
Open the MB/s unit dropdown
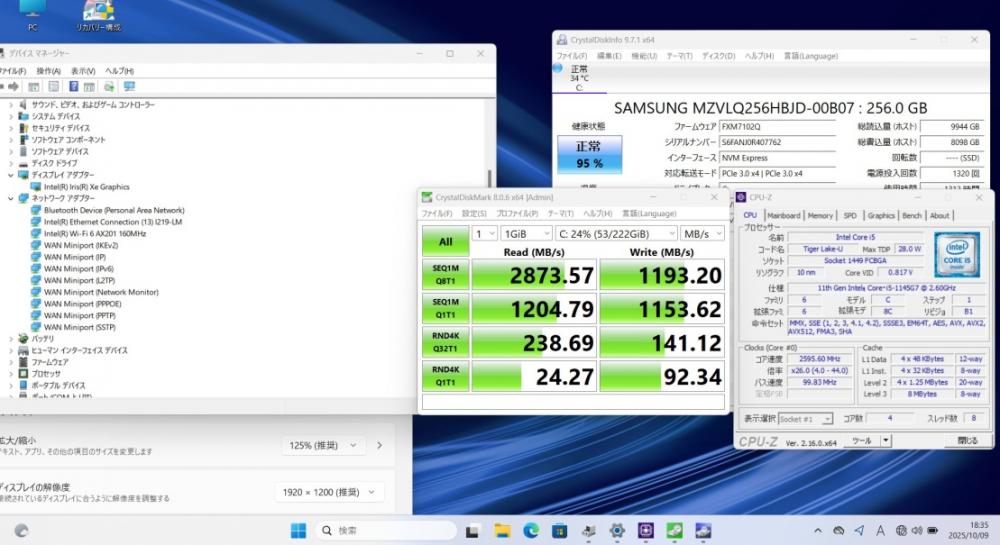pyautogui.click(x=701, y=233)
